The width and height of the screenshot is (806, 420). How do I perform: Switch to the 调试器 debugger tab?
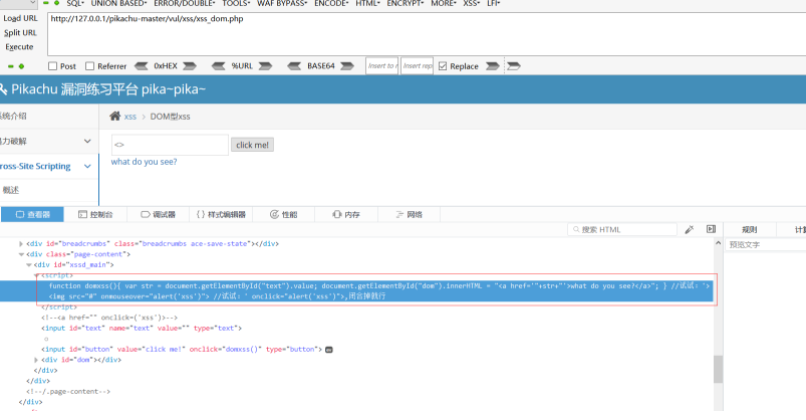(158, 214)
